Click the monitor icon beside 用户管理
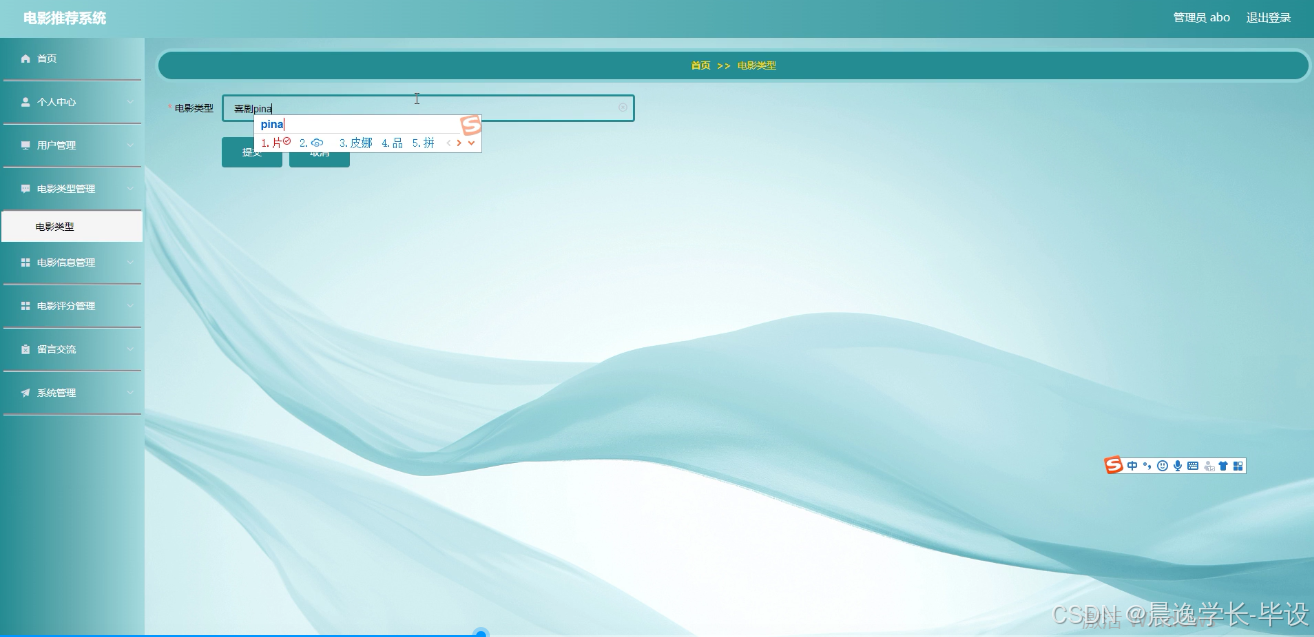 26,146
